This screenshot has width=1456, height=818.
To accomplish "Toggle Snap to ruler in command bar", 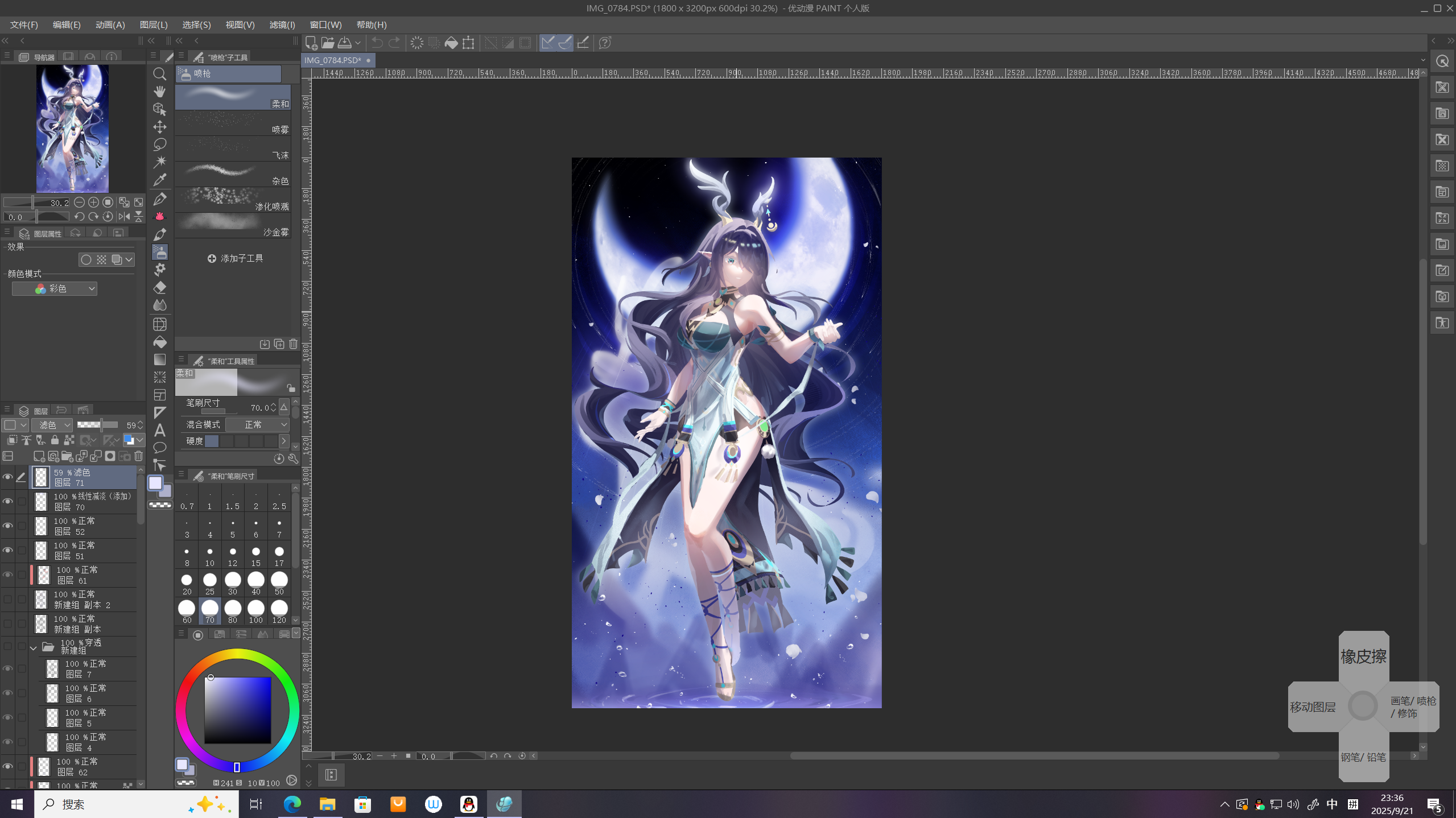I will [548, 43].
